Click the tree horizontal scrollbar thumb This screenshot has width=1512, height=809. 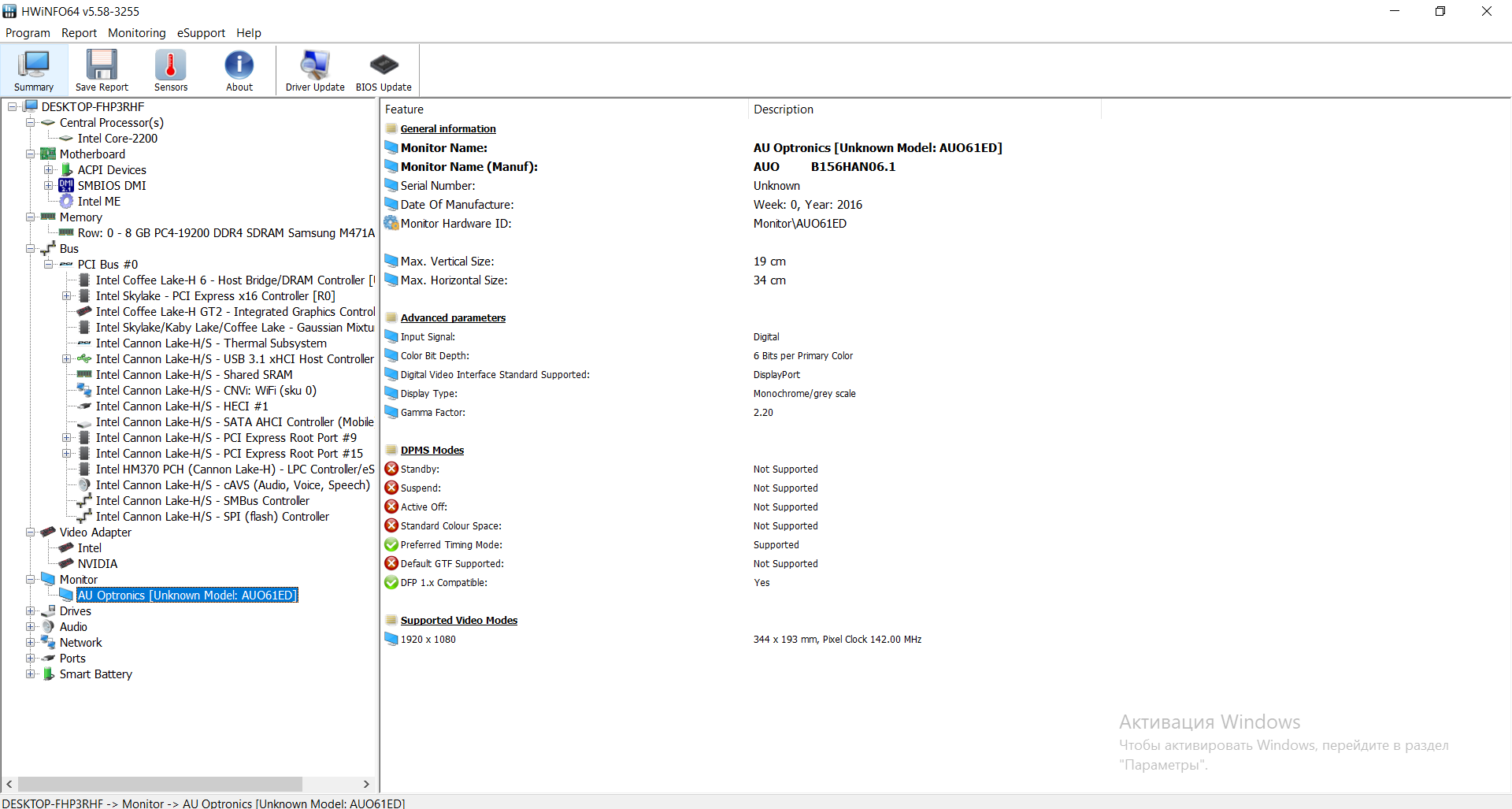(160, 785)
